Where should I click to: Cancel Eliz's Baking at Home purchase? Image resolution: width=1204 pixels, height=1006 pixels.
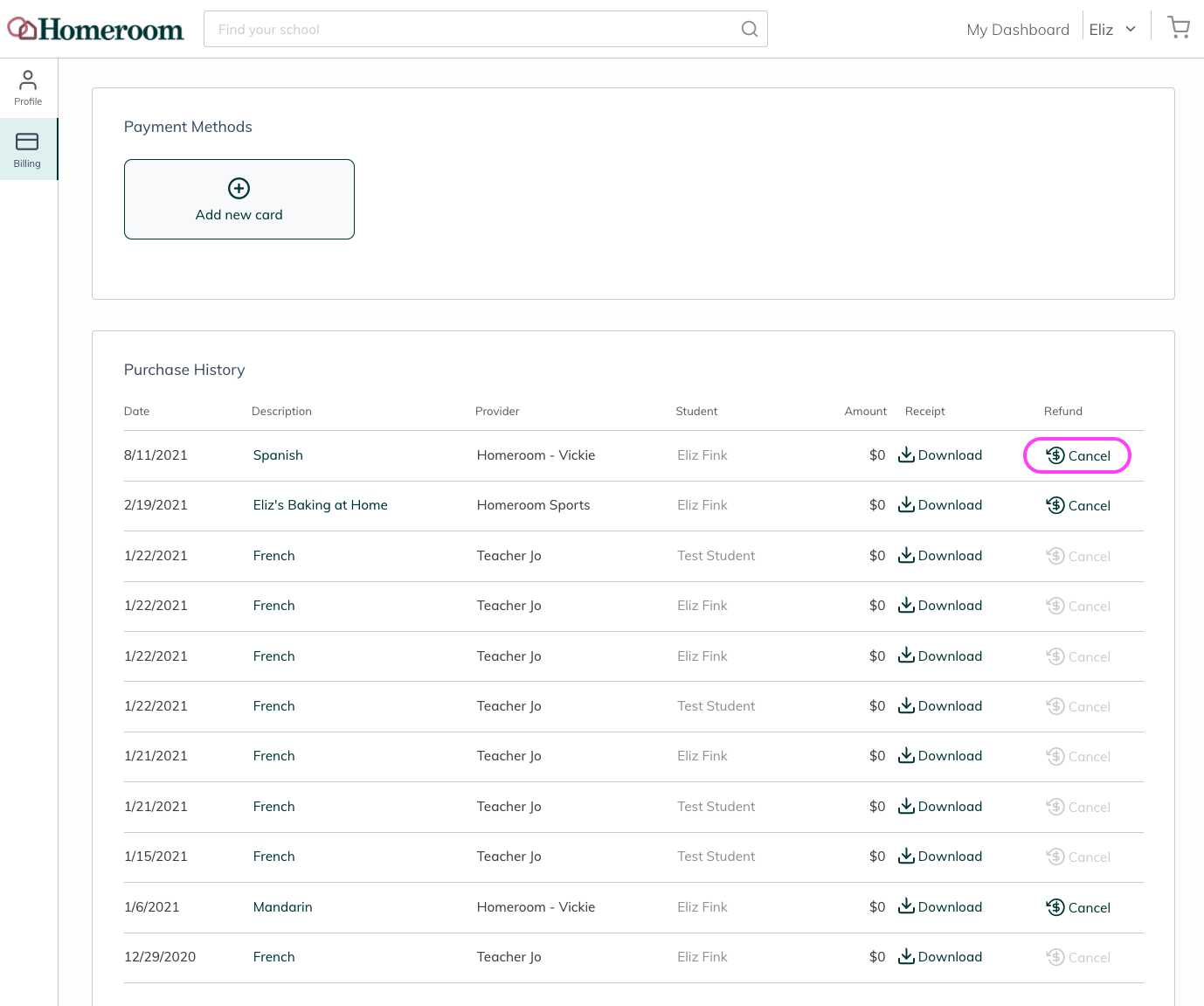(1077, 505)
